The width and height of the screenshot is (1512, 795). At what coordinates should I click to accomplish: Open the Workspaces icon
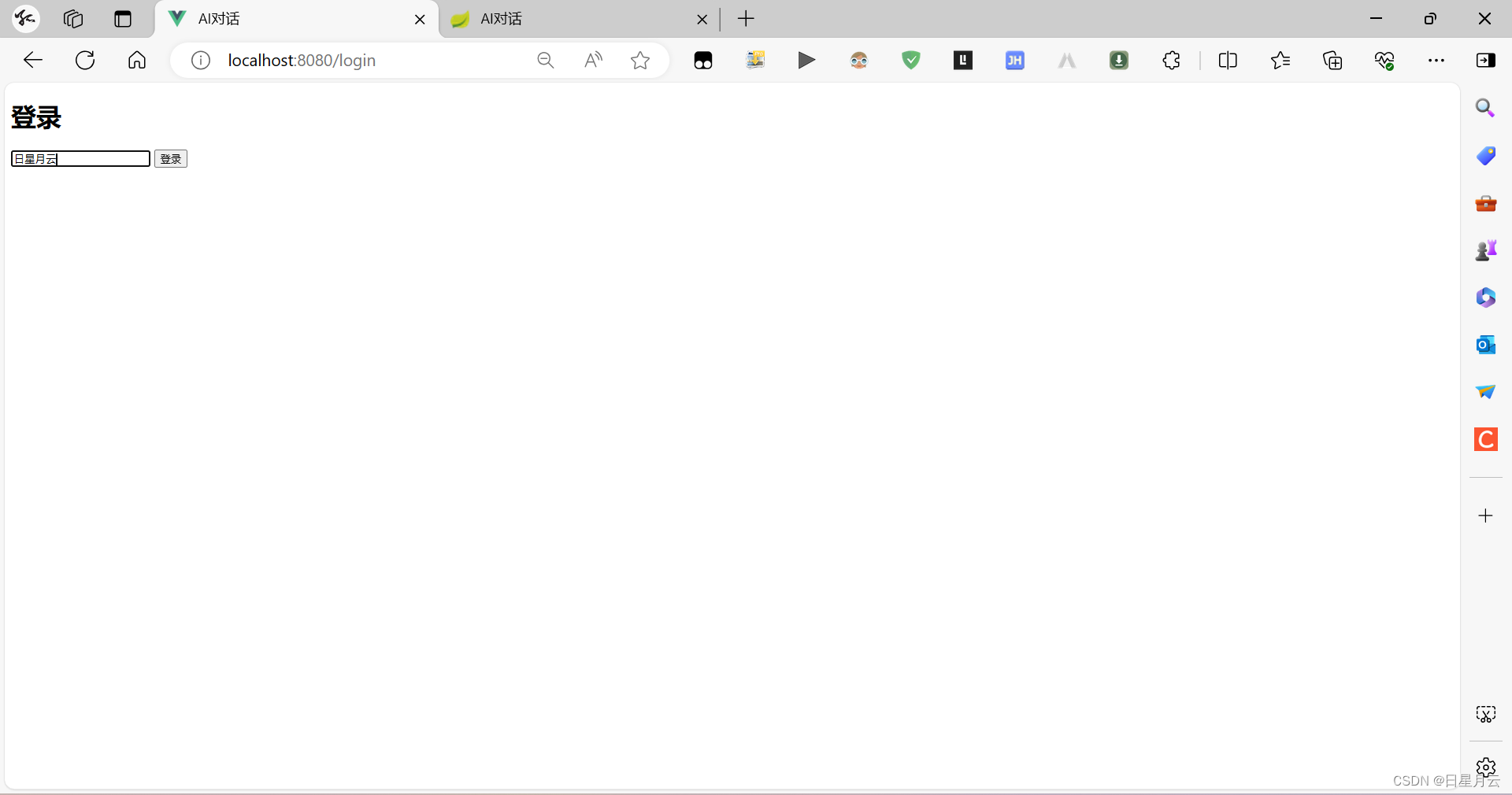tap(73, 19)
